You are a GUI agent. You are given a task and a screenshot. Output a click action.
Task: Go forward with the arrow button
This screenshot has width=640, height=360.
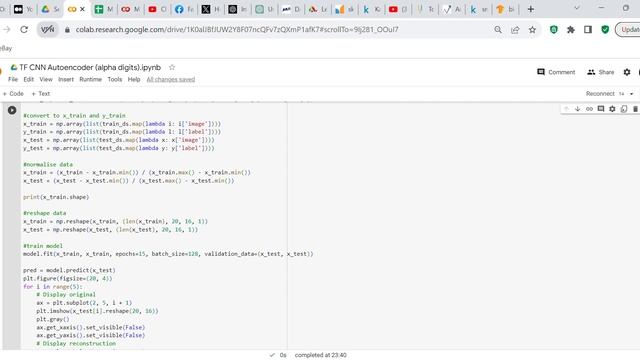(x=7, y=29)
